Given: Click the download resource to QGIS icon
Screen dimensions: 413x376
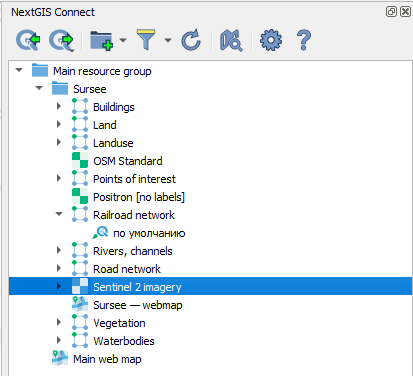Looking at the screenshot, I should coord(28,40).
